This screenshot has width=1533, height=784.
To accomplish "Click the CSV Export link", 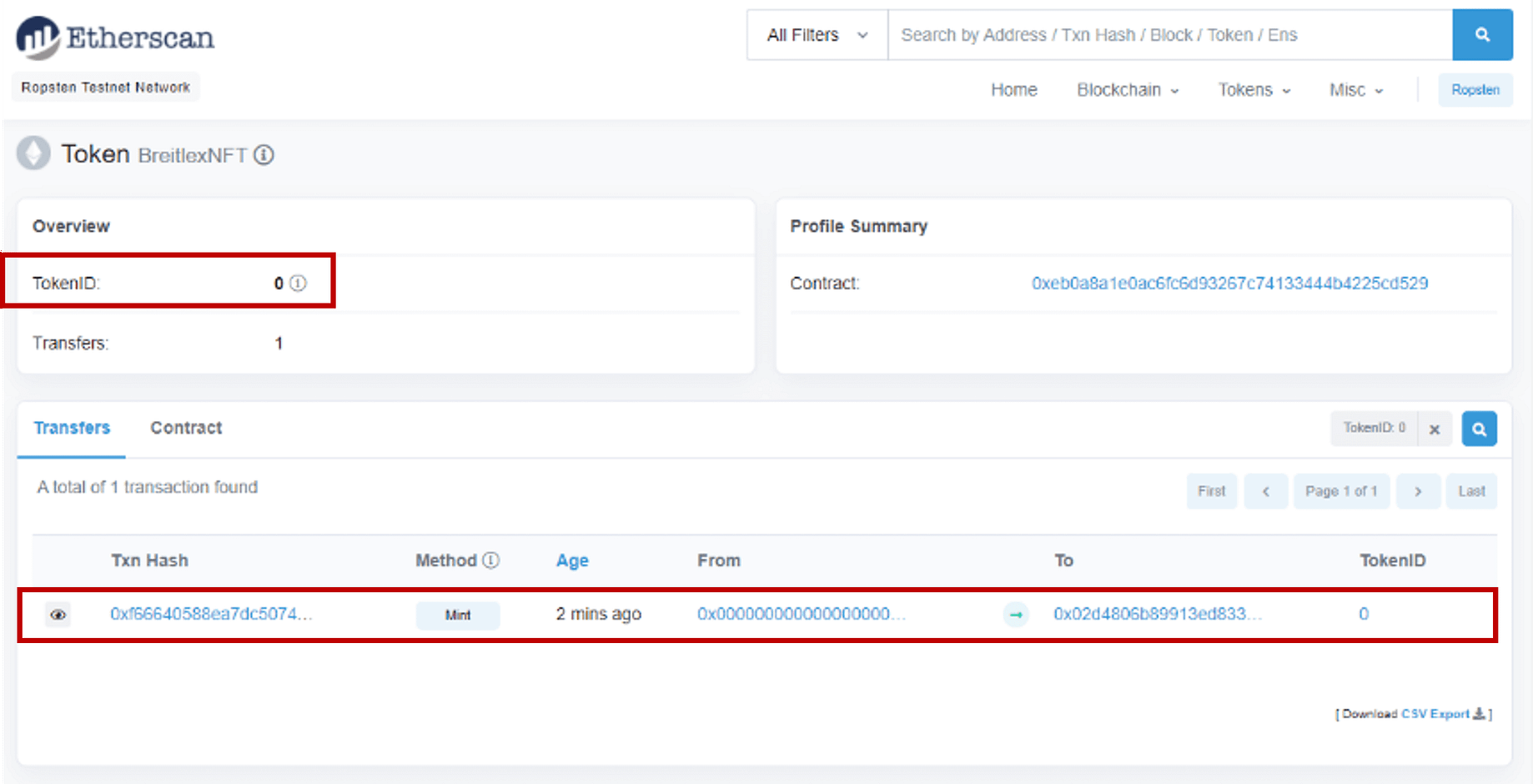I will (1435, 714).
